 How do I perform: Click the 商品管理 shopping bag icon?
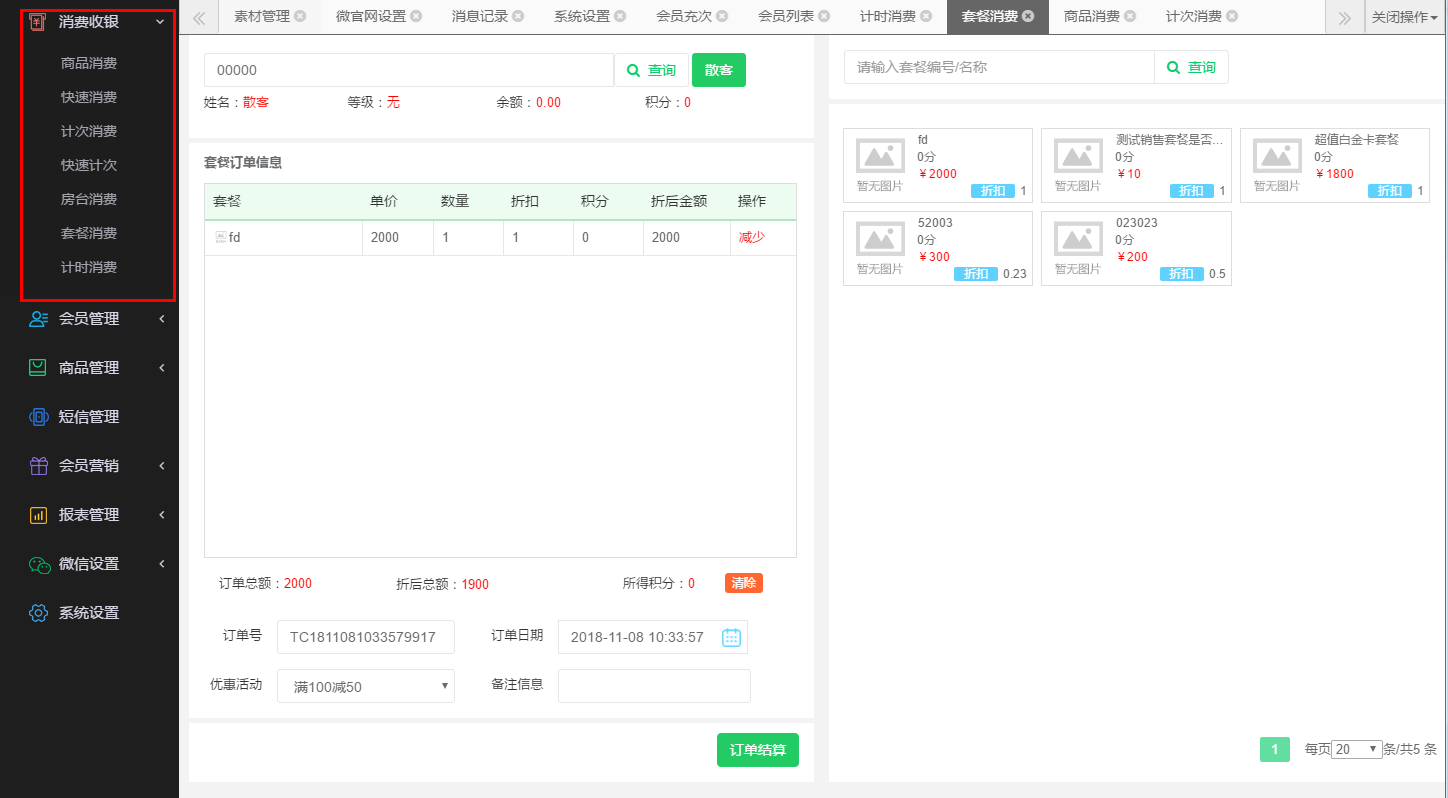(x=38, y=368)
